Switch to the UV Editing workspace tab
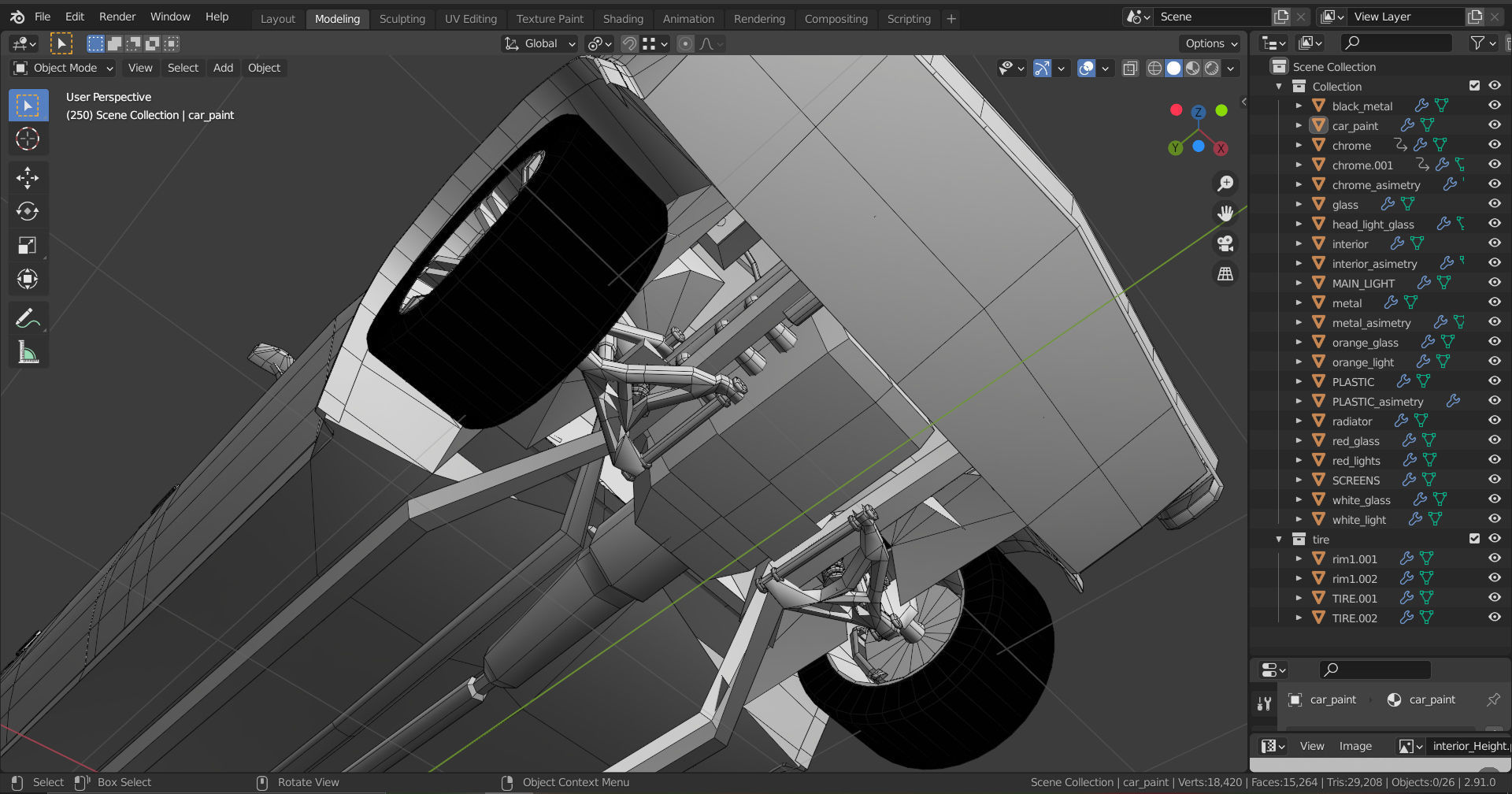Screen dimensions: 1512x794 pyautogui.click(x=471, y=18)
